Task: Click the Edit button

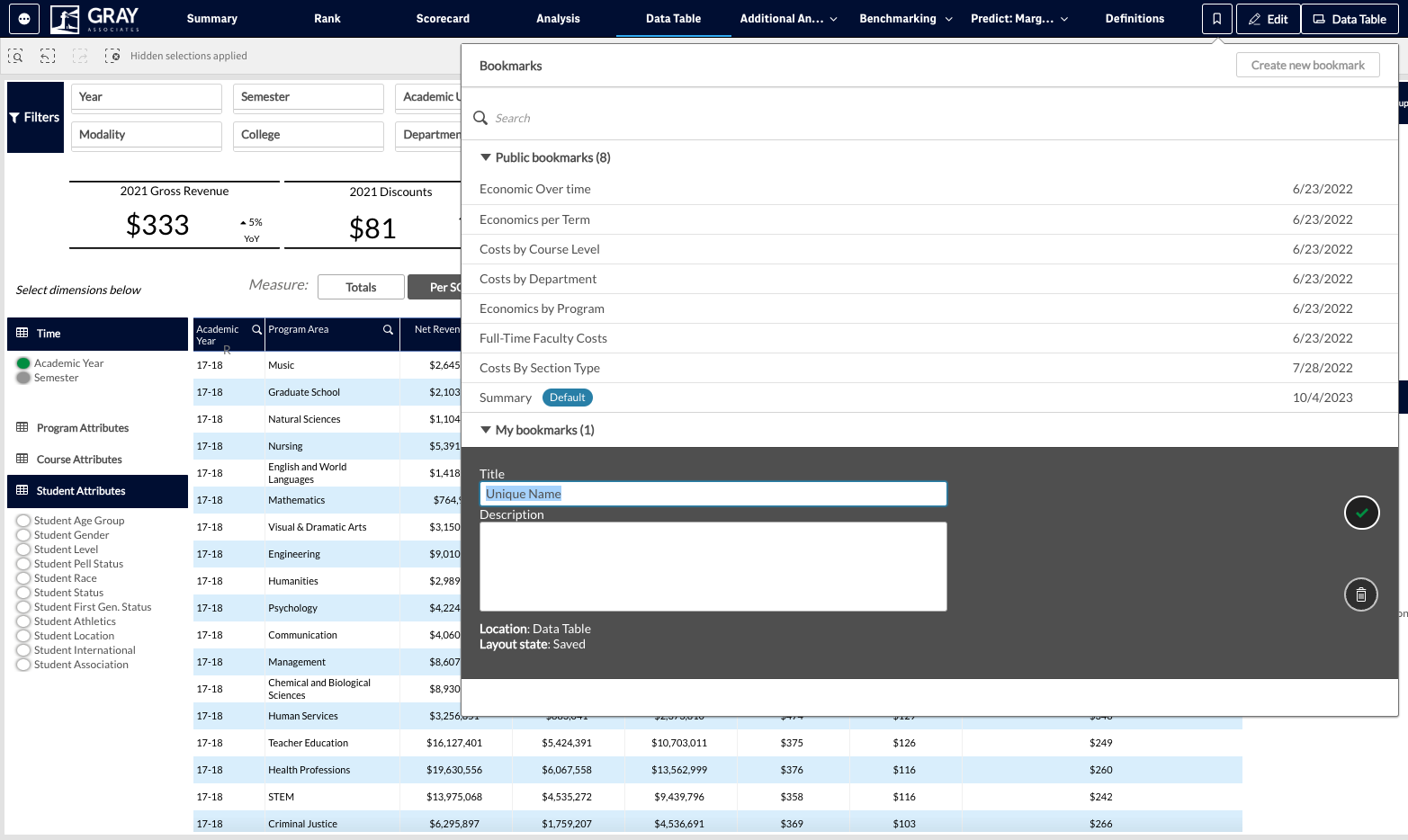Action: coord(1268,19)
